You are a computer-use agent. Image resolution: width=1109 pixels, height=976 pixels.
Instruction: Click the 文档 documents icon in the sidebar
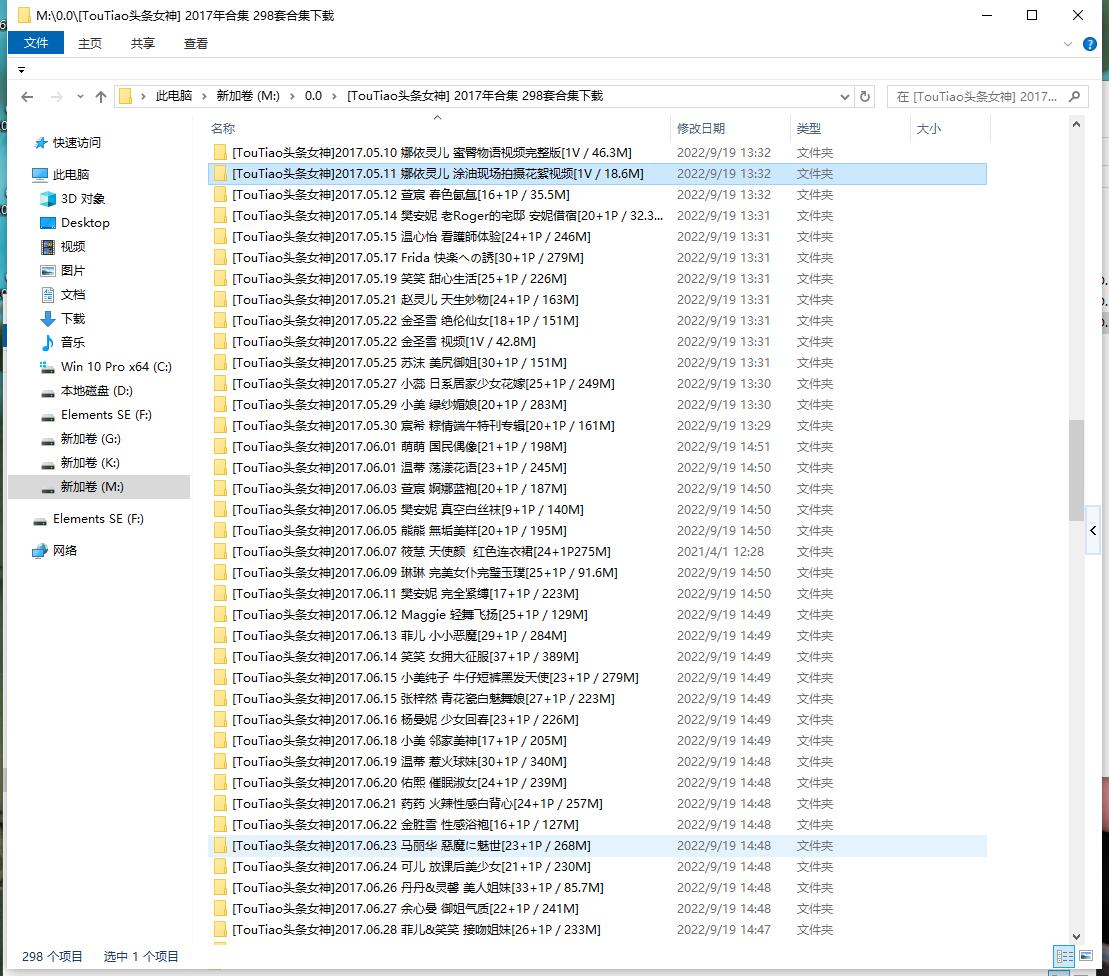coord(48,295)
